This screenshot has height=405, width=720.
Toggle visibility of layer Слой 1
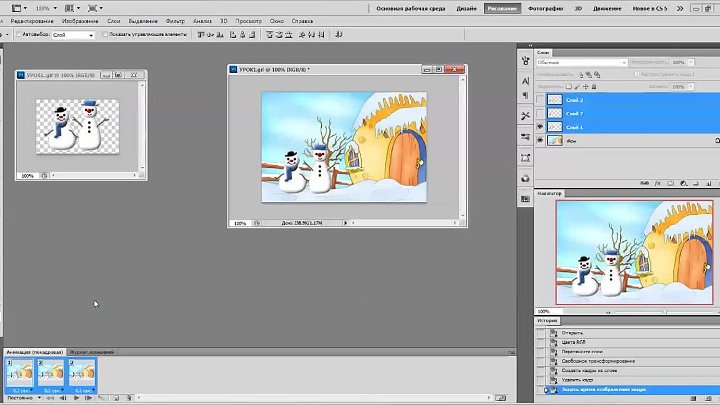[x=542, y=128]
